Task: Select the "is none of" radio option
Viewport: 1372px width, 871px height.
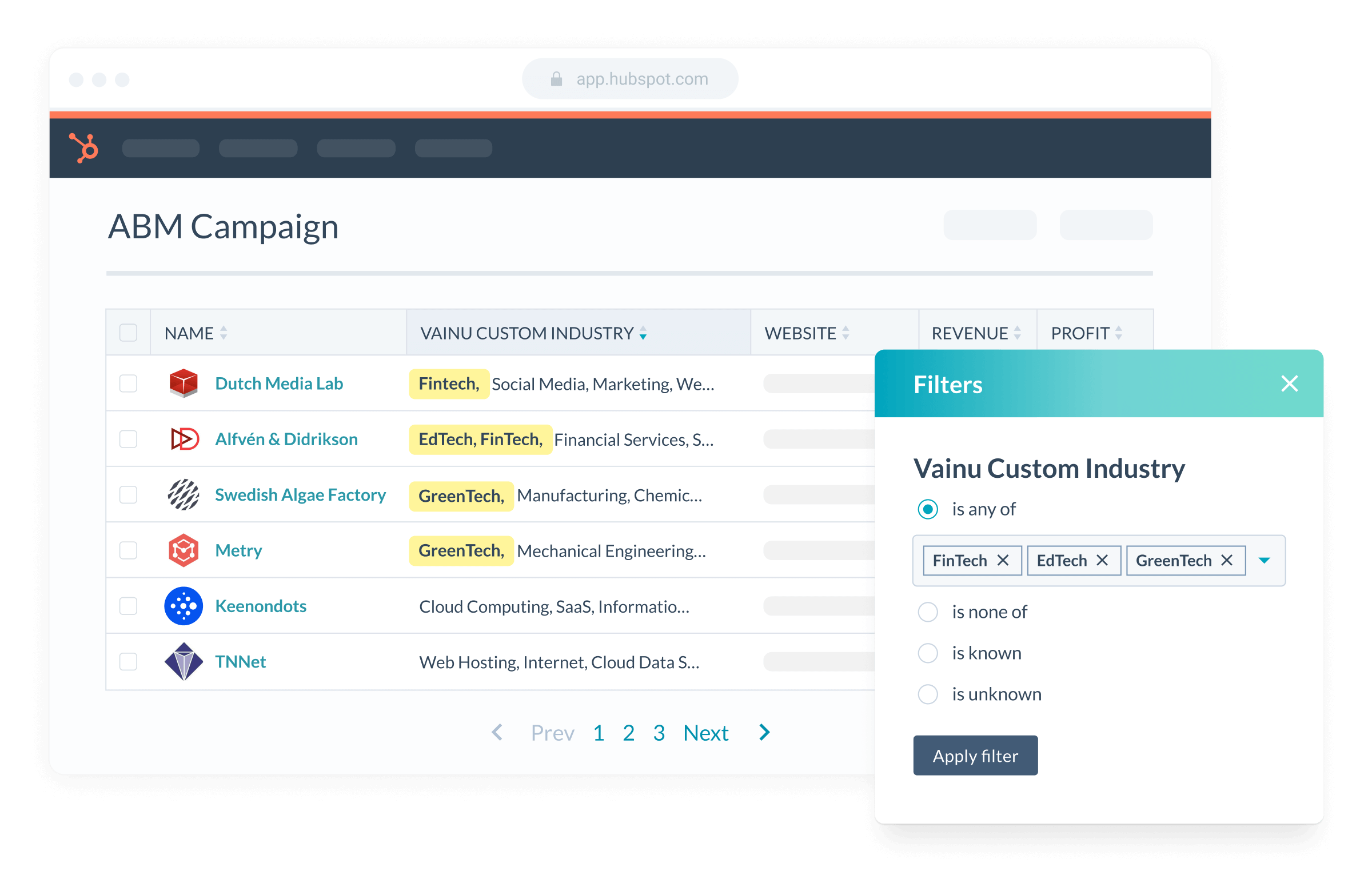Action: 928,612
